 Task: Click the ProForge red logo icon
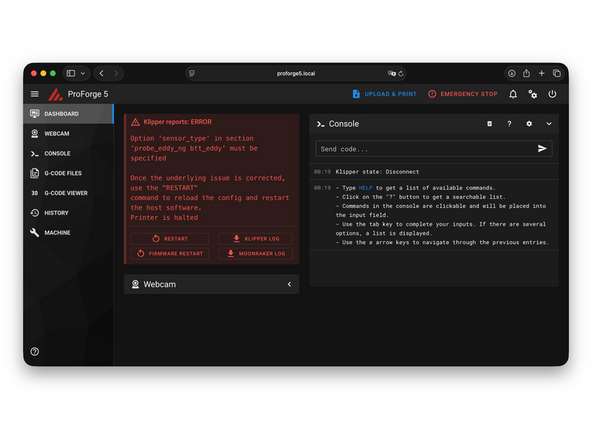pos(55,94)
